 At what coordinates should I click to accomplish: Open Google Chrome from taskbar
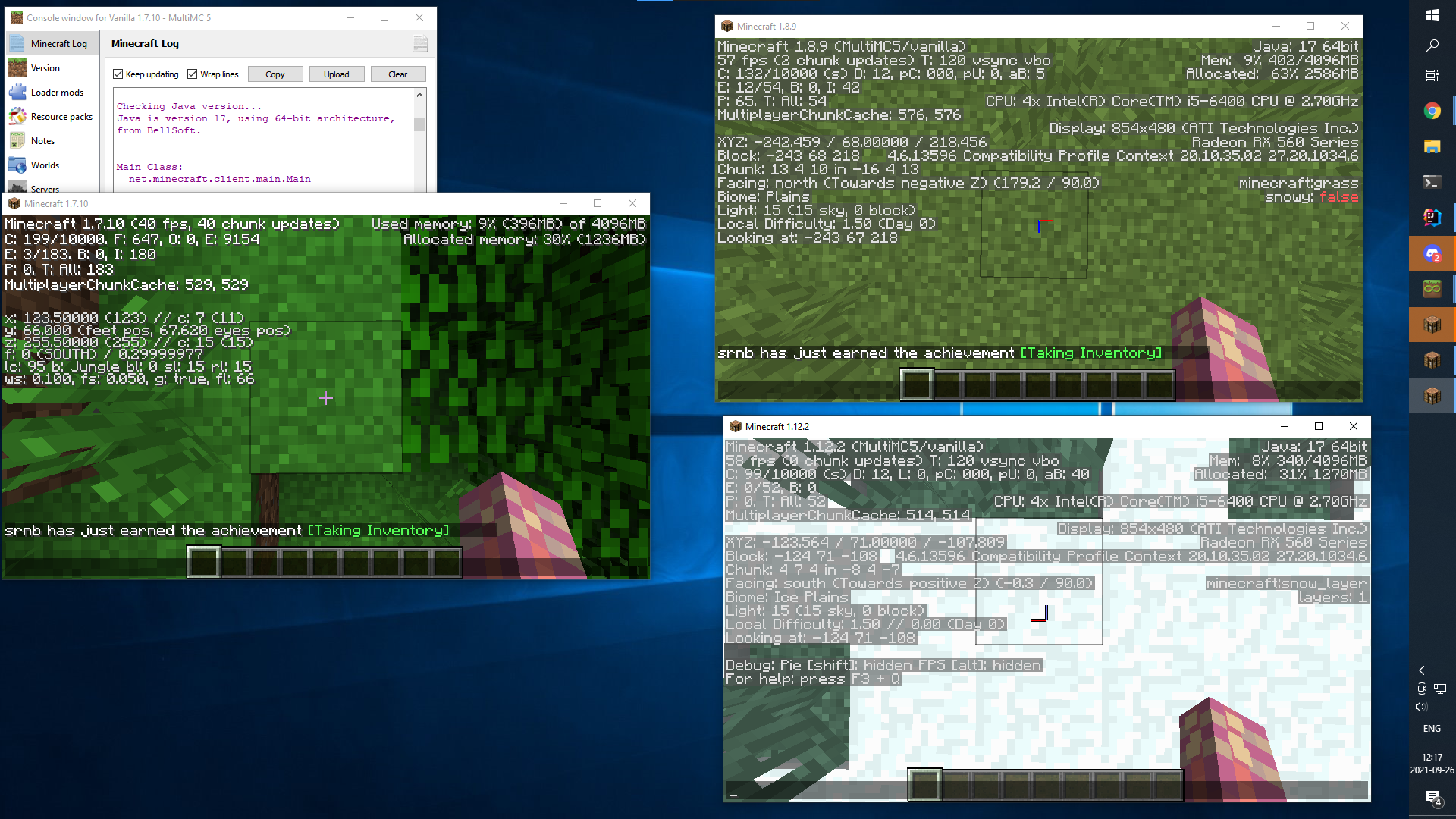coord(1432,111)
